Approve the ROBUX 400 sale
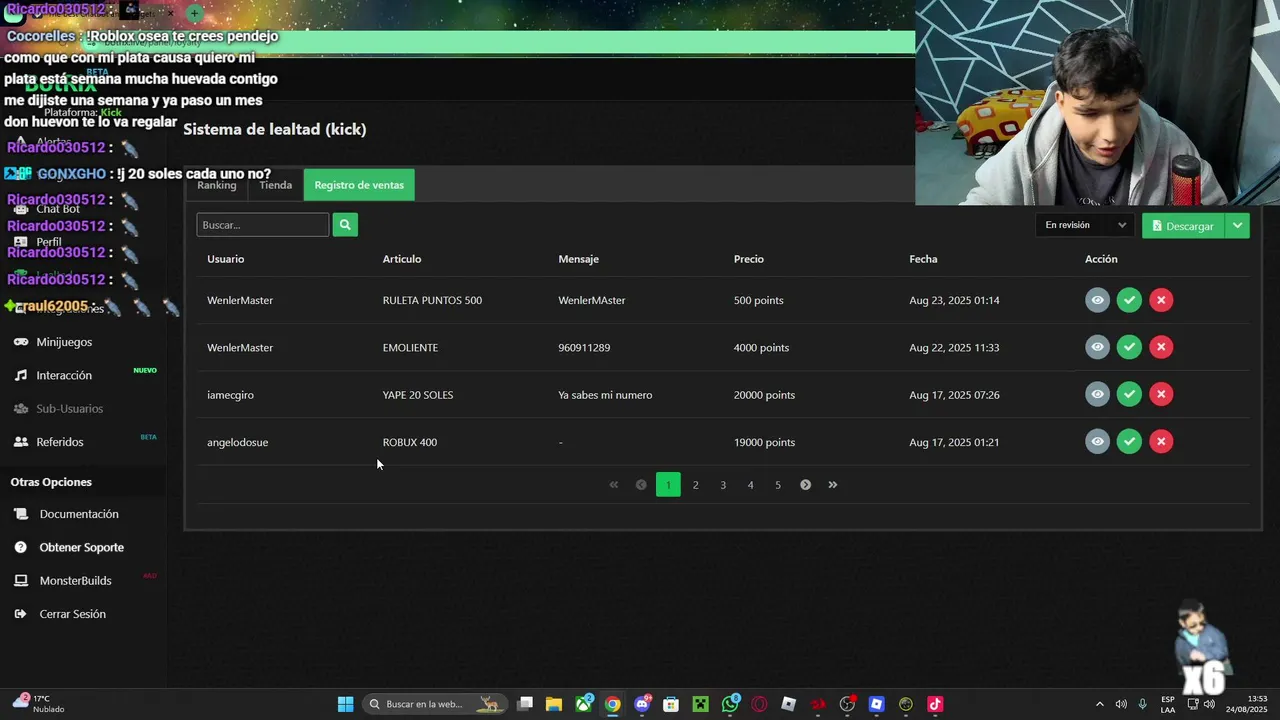Image resolution: width=1280 pixels, height=720 pixels. 1129,441
